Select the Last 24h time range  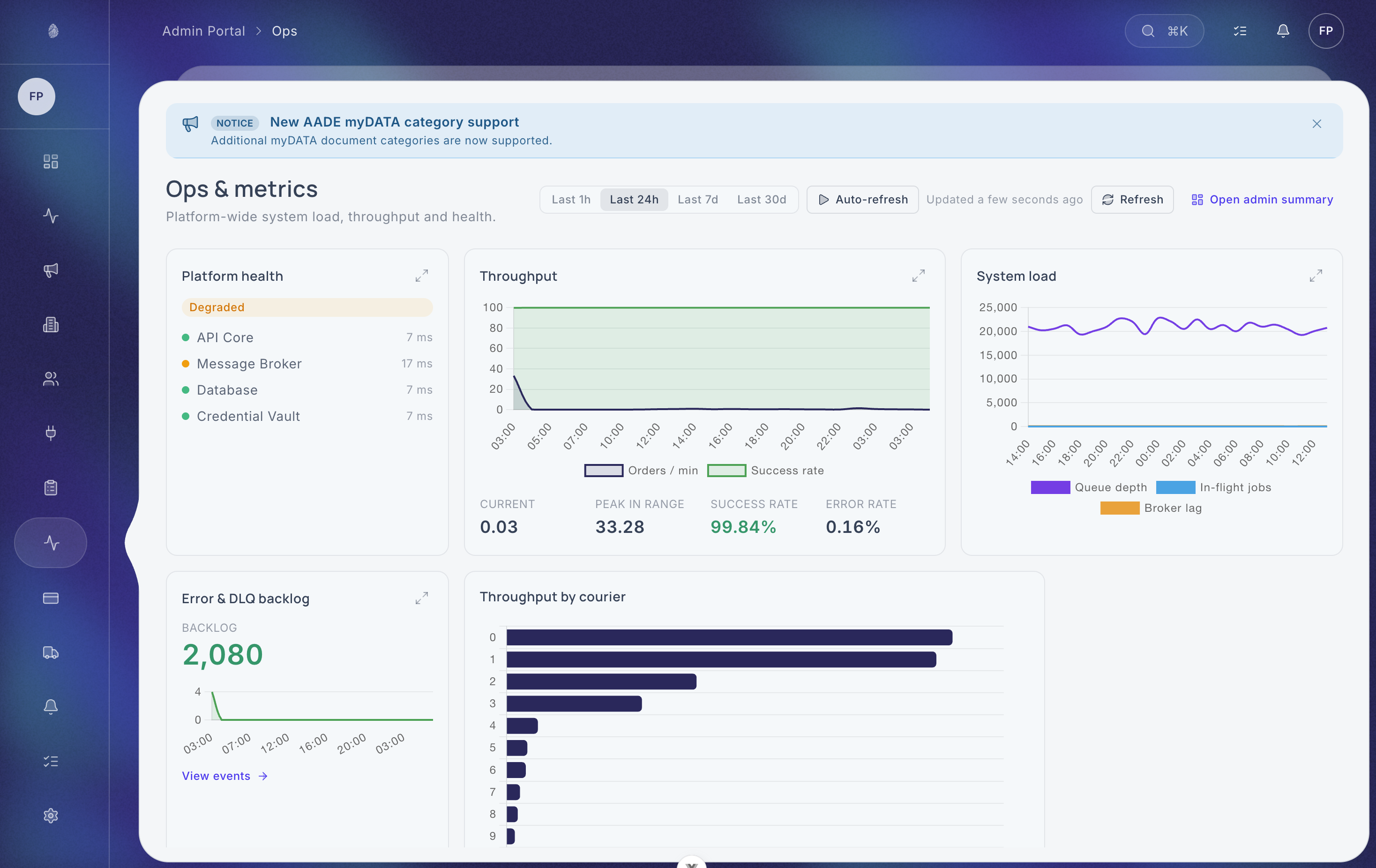(634, 200)
